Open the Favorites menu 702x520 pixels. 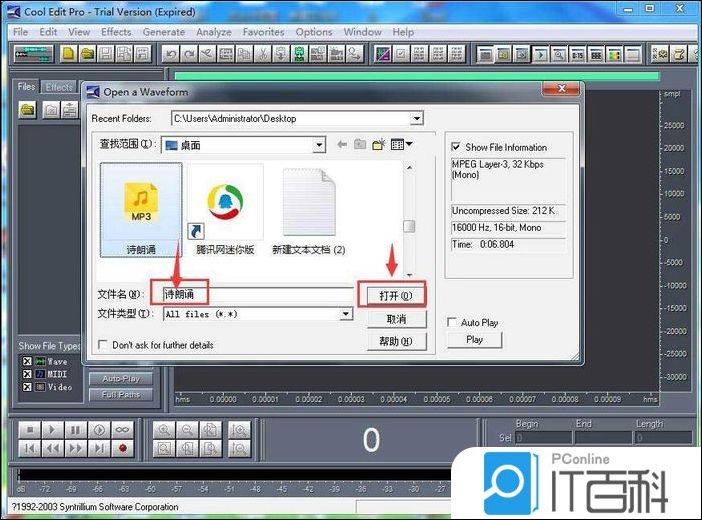[x=264, y=32]
